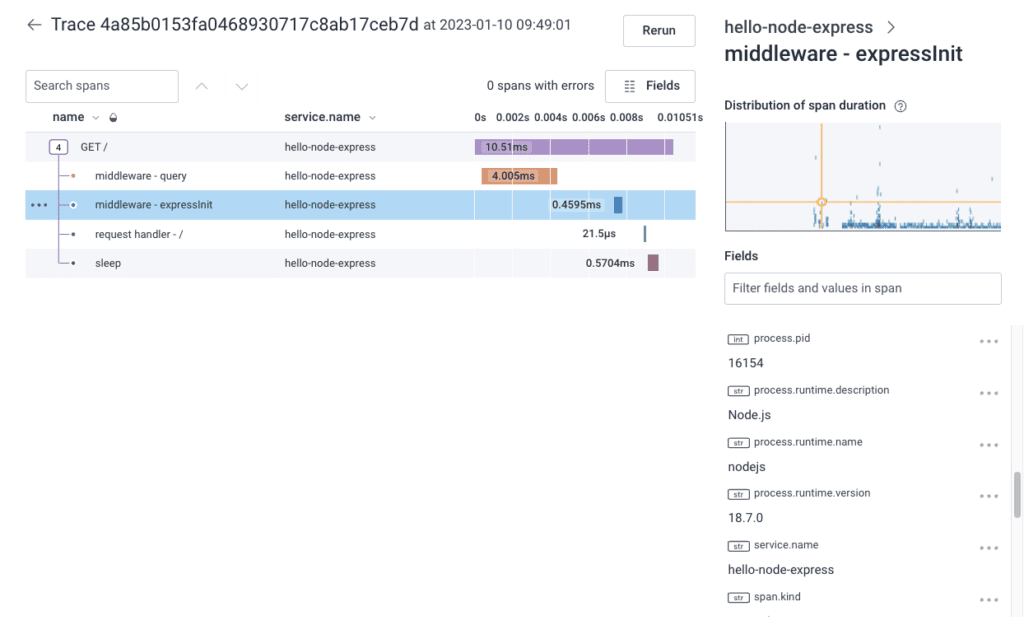Open options menu for process.runtime.name field
Image resolution: width=1024 pixels, height=639 pixels.
tap(988, 445)
